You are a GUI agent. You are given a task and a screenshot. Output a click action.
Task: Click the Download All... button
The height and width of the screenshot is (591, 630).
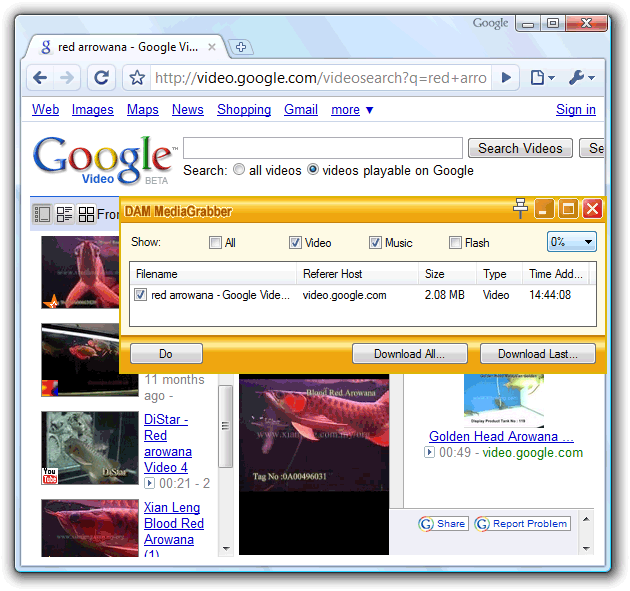pyautogui.click(x=409, y=354)
